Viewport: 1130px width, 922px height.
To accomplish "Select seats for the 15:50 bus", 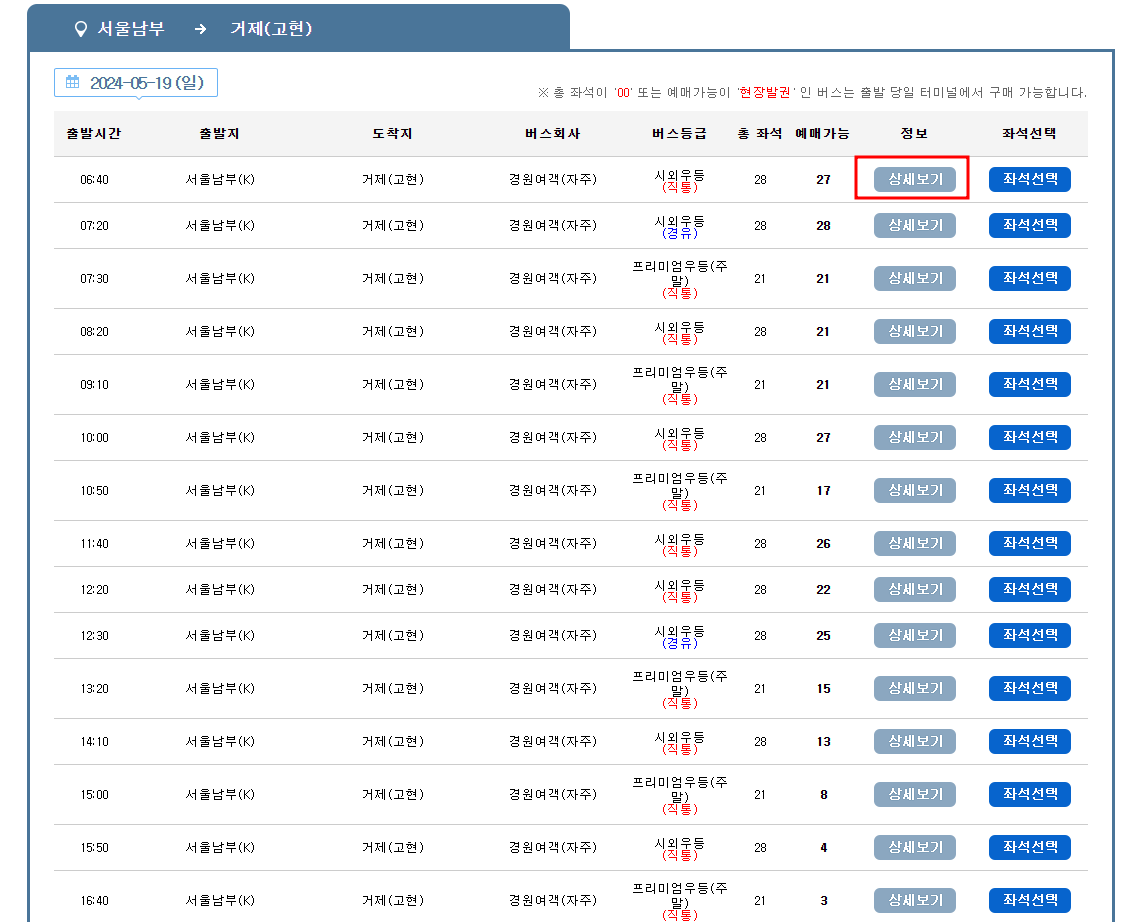I will point(1030,847).
